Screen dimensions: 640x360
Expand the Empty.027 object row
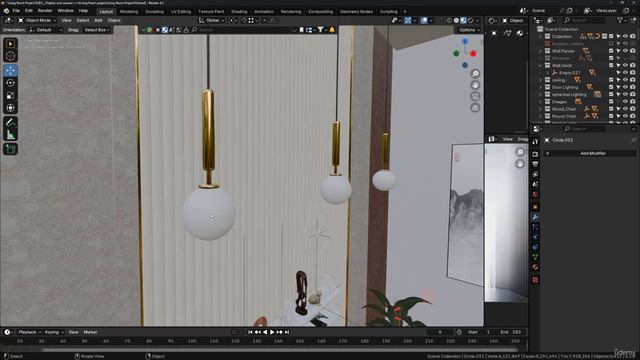coord(548,73)
